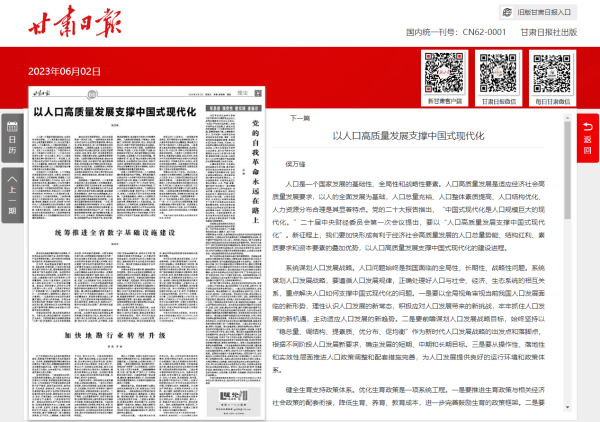The image size is (600, 422).
Task: Click the small page-number icon at page top right
Action: coord(258,93)
